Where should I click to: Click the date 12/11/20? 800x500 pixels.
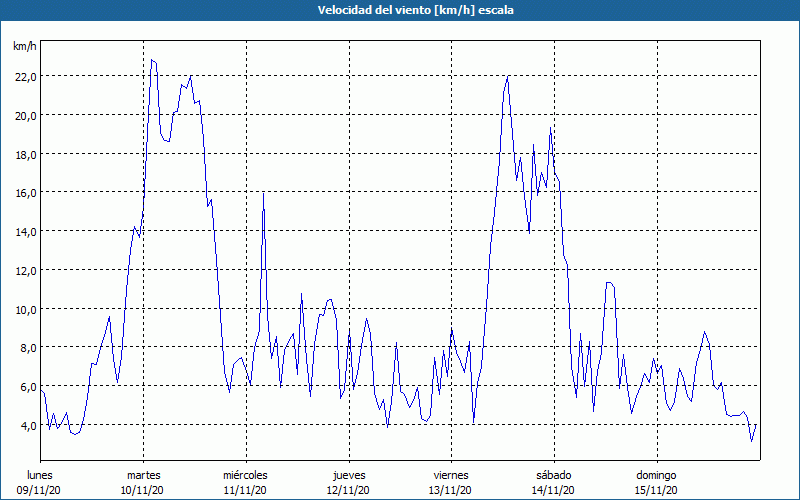348,490
